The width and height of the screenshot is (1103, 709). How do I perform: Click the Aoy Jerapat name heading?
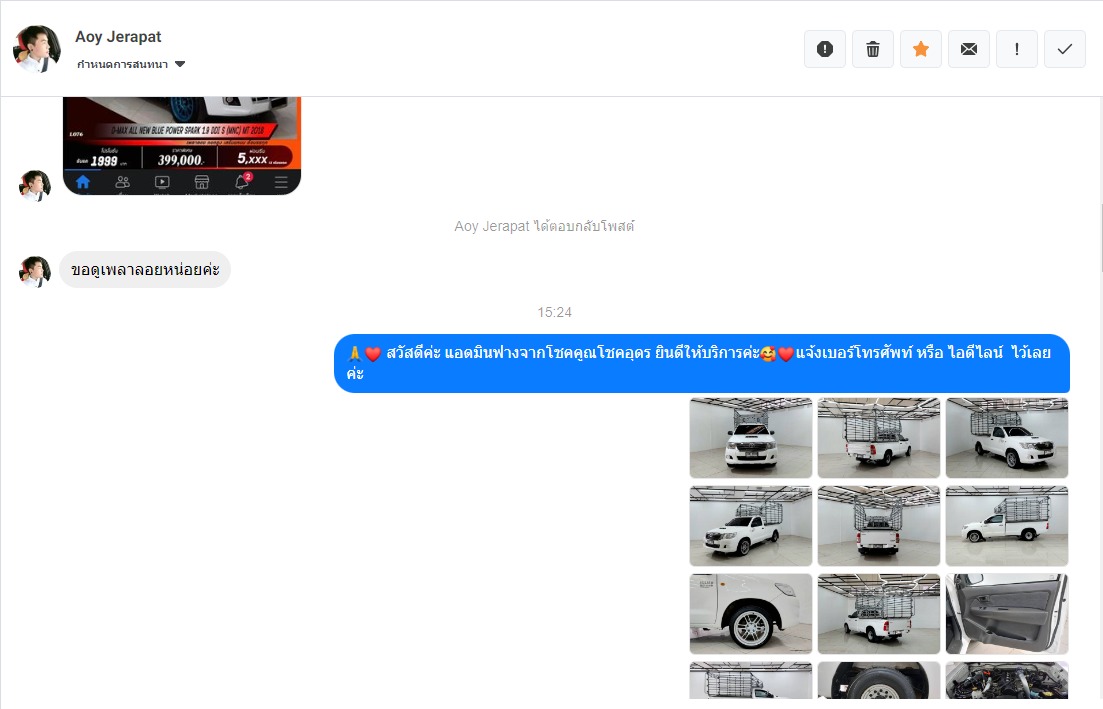118,37
